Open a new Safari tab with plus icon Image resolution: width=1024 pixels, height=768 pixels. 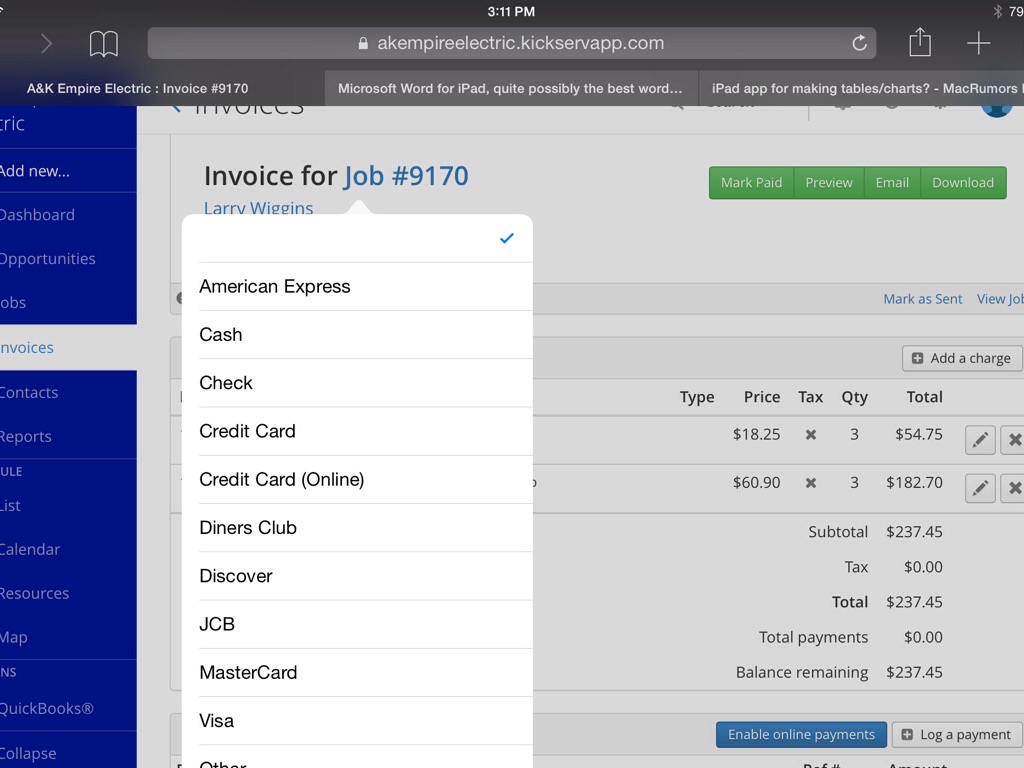coord(978,43)
